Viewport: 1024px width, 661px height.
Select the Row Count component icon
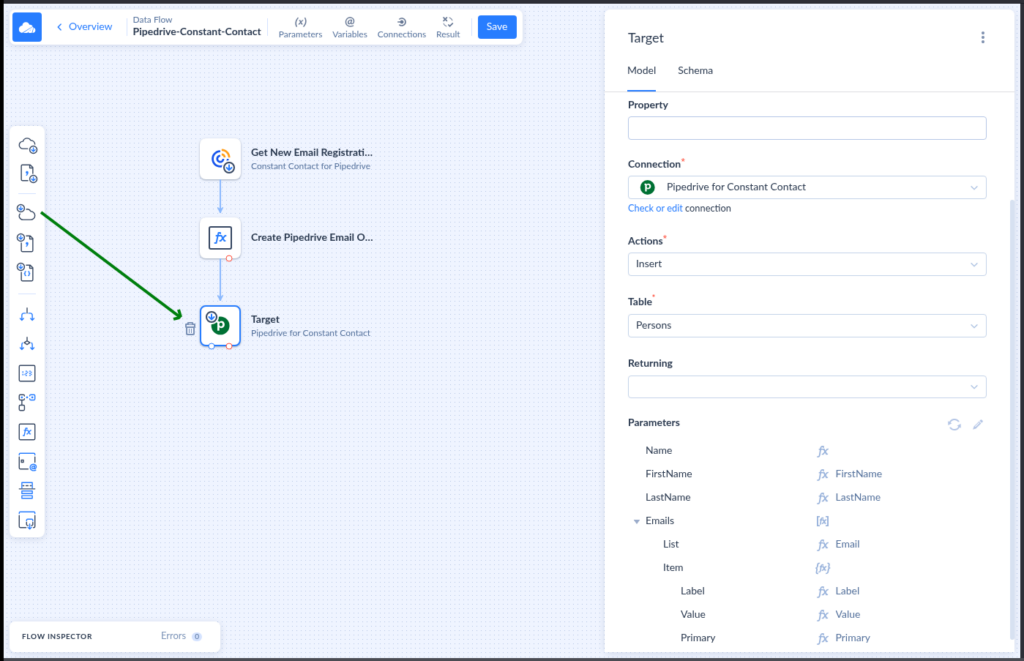(27, 373)
